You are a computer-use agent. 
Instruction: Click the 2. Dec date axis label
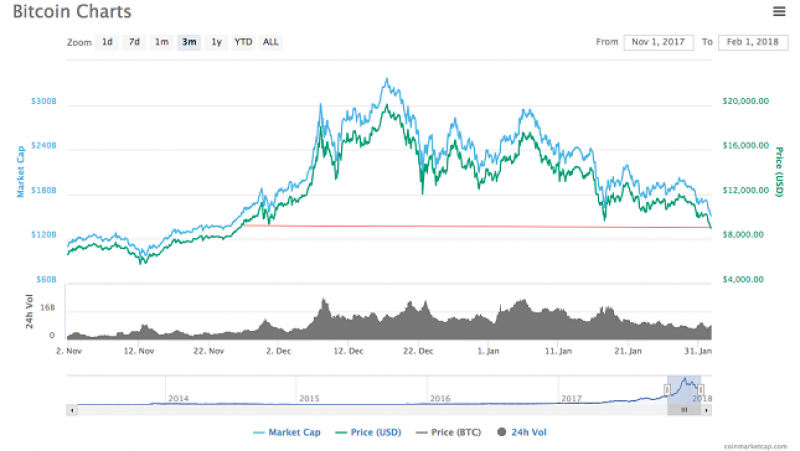(279, 351)
